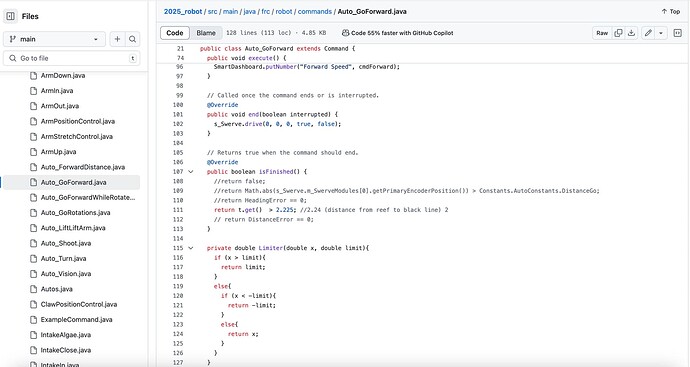Edit file with pencil icon
This screenshot has width=690, height=367.
pos(648,33)
